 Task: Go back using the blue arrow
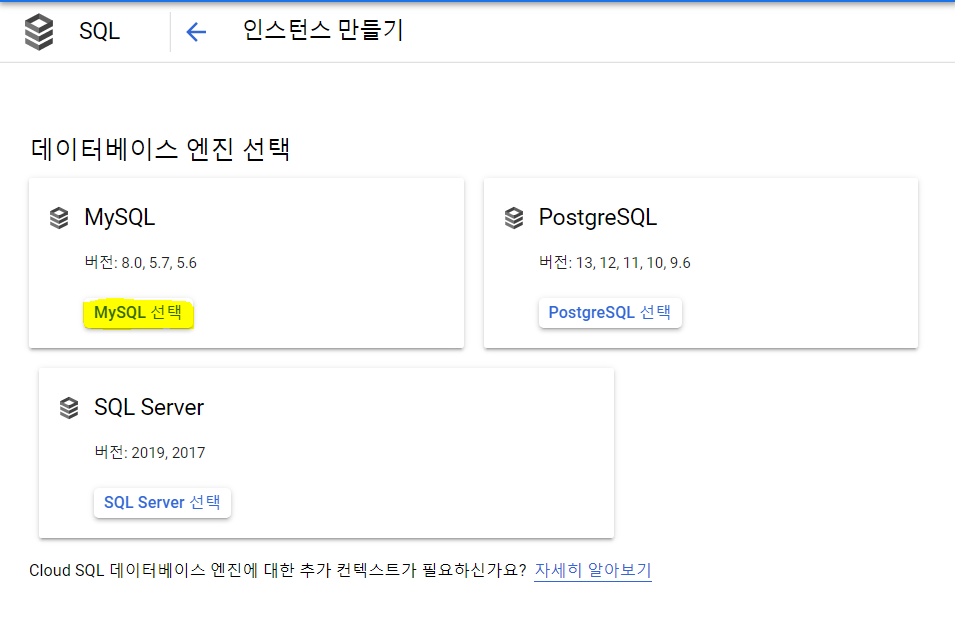(x=196, y=32)
